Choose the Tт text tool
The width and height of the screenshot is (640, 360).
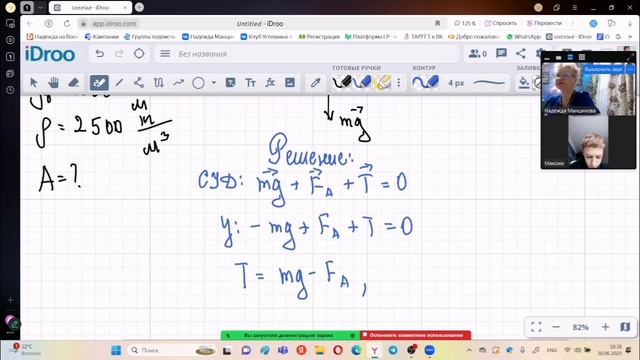[x=250, y=83]
